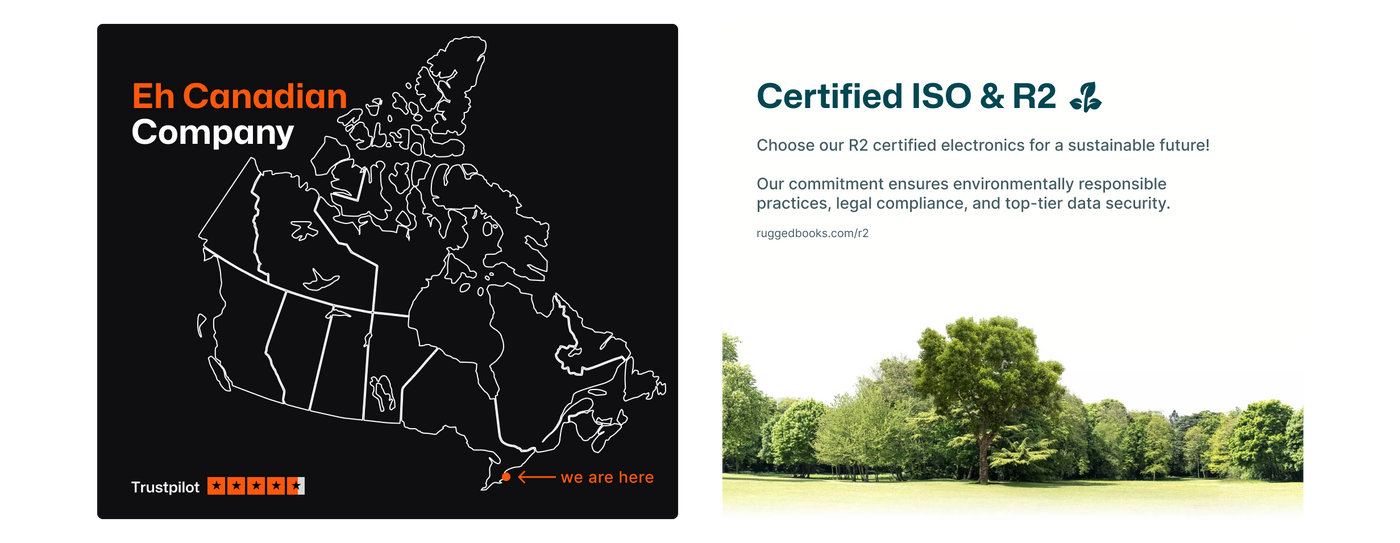Click the orange "Eh Canadian" heading
1400x543 pixels.
click(239, 96)
